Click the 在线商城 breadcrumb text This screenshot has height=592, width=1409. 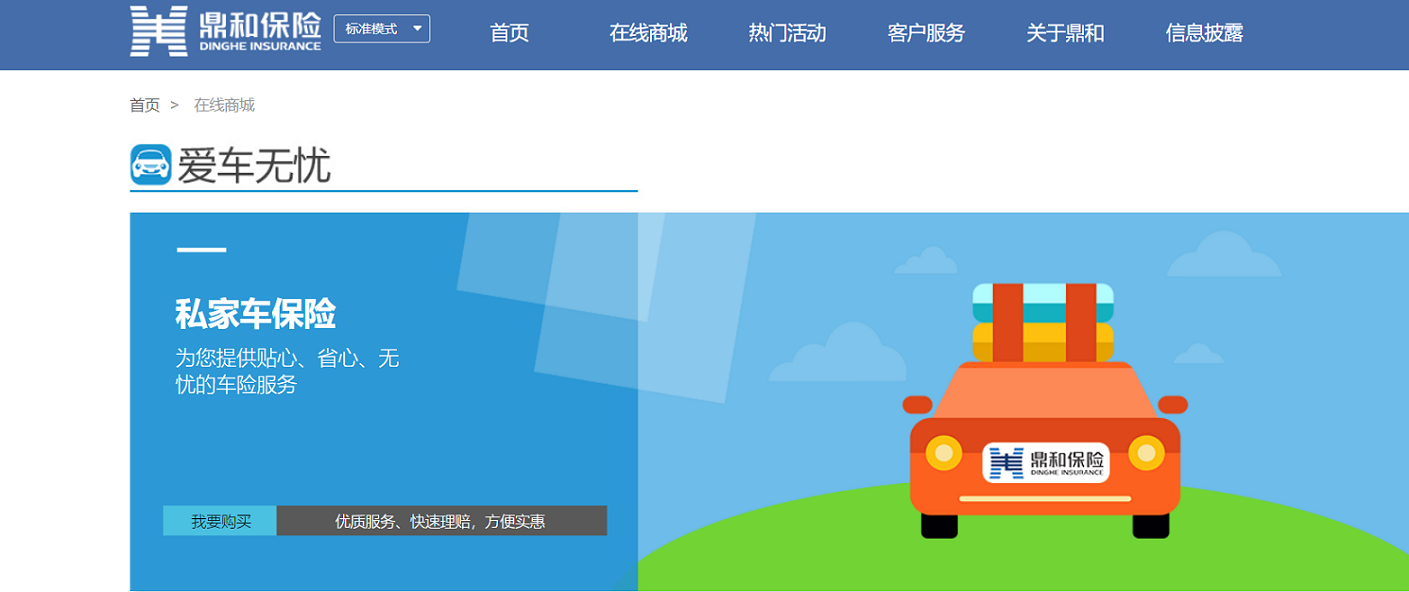[224, 105]
